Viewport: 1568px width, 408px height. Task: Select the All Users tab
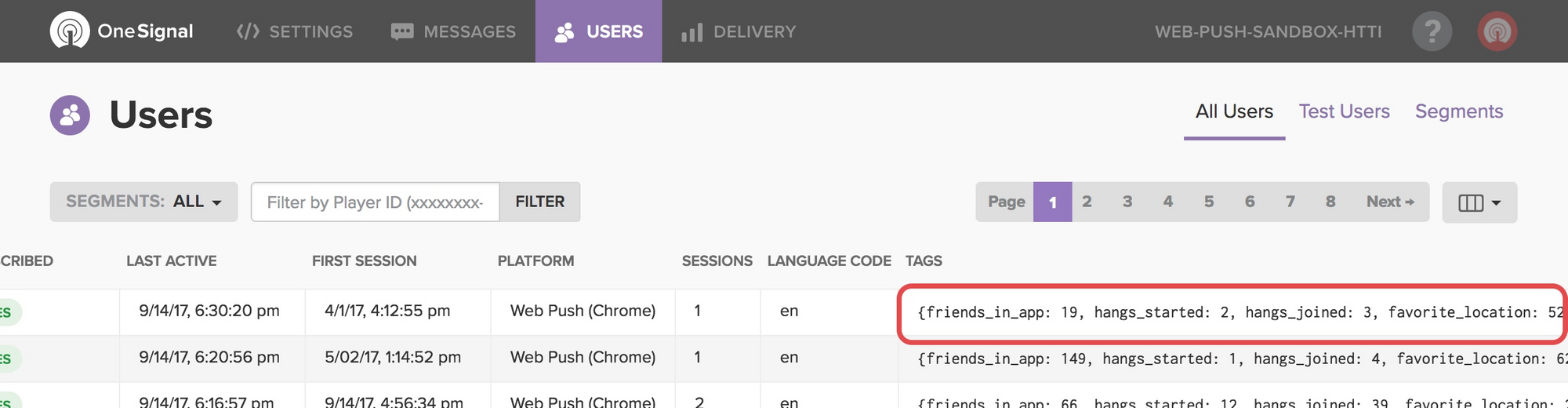[1234, 111]
